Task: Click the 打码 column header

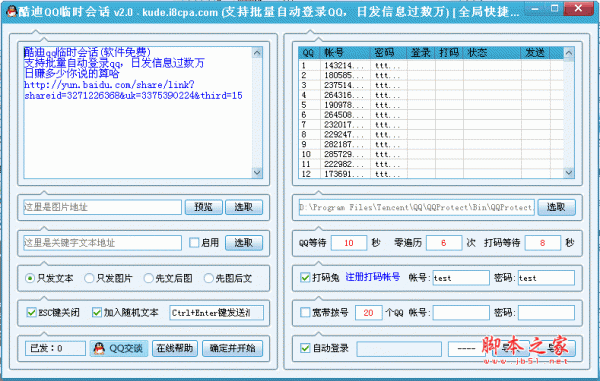Action: pos(449,53)
